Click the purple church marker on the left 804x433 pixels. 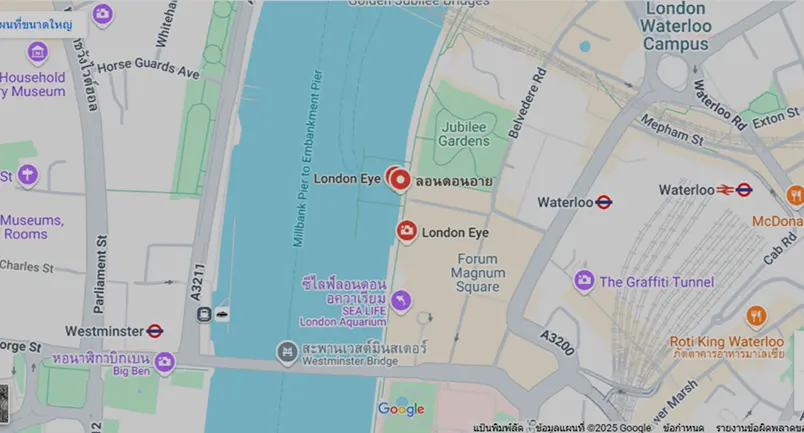pos(28,175)
